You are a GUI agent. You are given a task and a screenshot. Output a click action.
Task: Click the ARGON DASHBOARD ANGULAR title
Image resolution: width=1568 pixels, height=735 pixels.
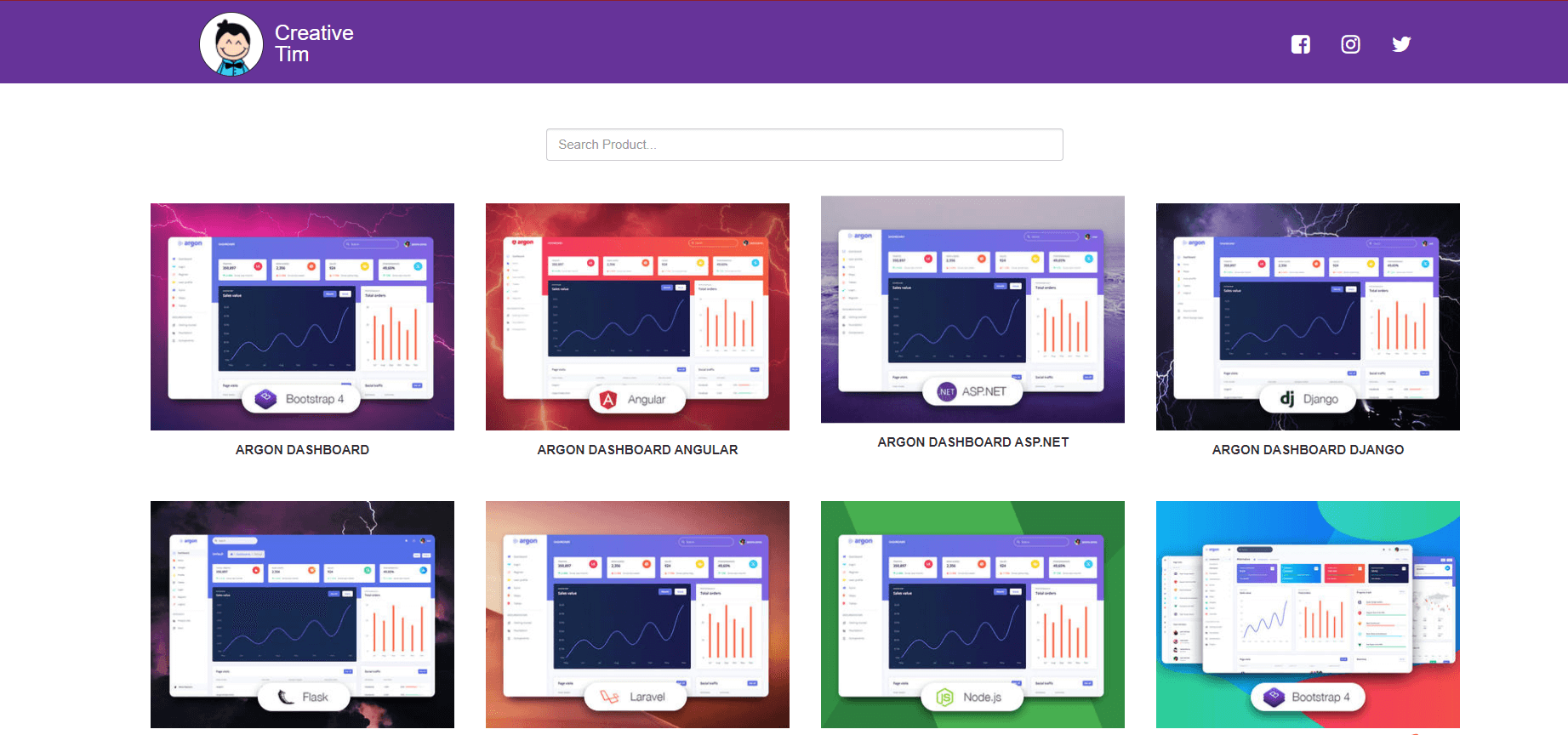point(637,450)
